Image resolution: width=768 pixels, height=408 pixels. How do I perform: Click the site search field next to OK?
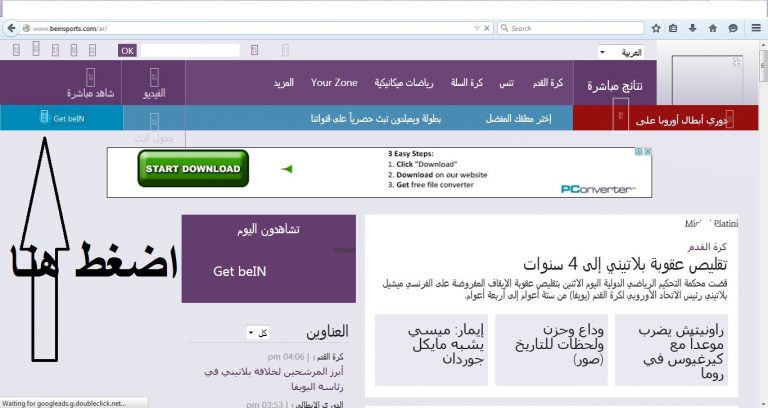coord(190,50)
